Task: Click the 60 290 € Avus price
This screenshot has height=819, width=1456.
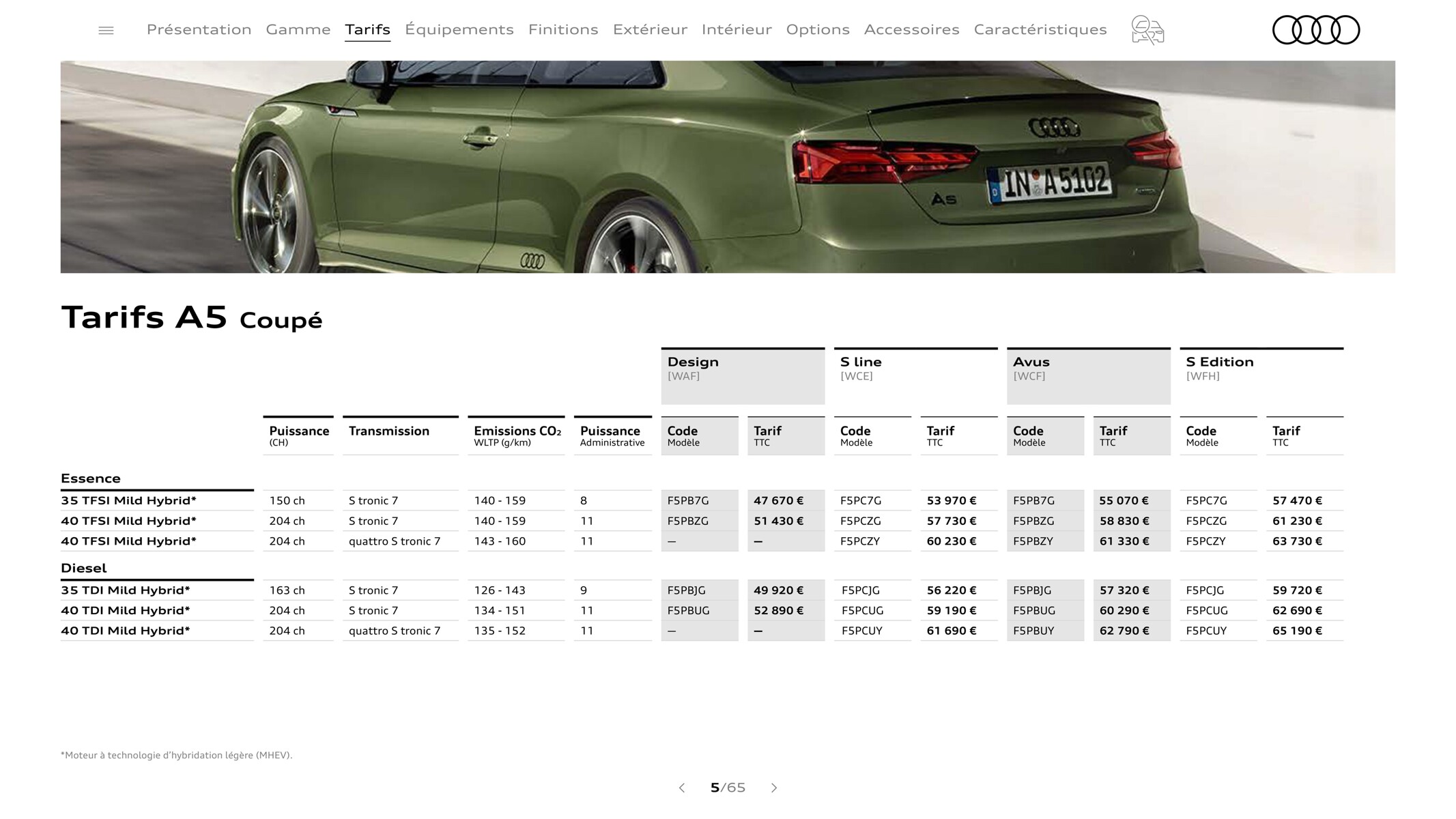Action: coord(1124,611)
